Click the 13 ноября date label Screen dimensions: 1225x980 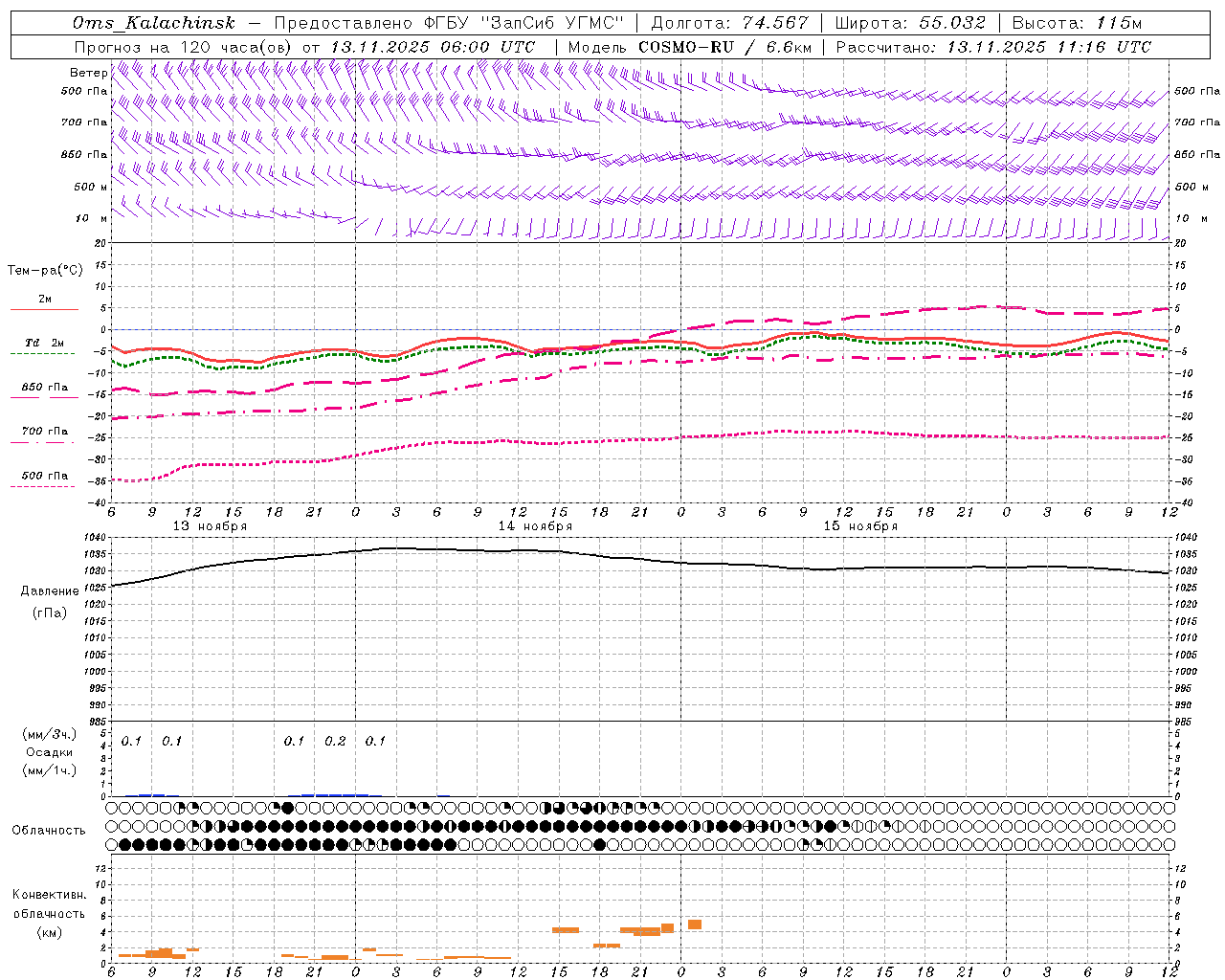pyautogui.click(x=210, y=526)
